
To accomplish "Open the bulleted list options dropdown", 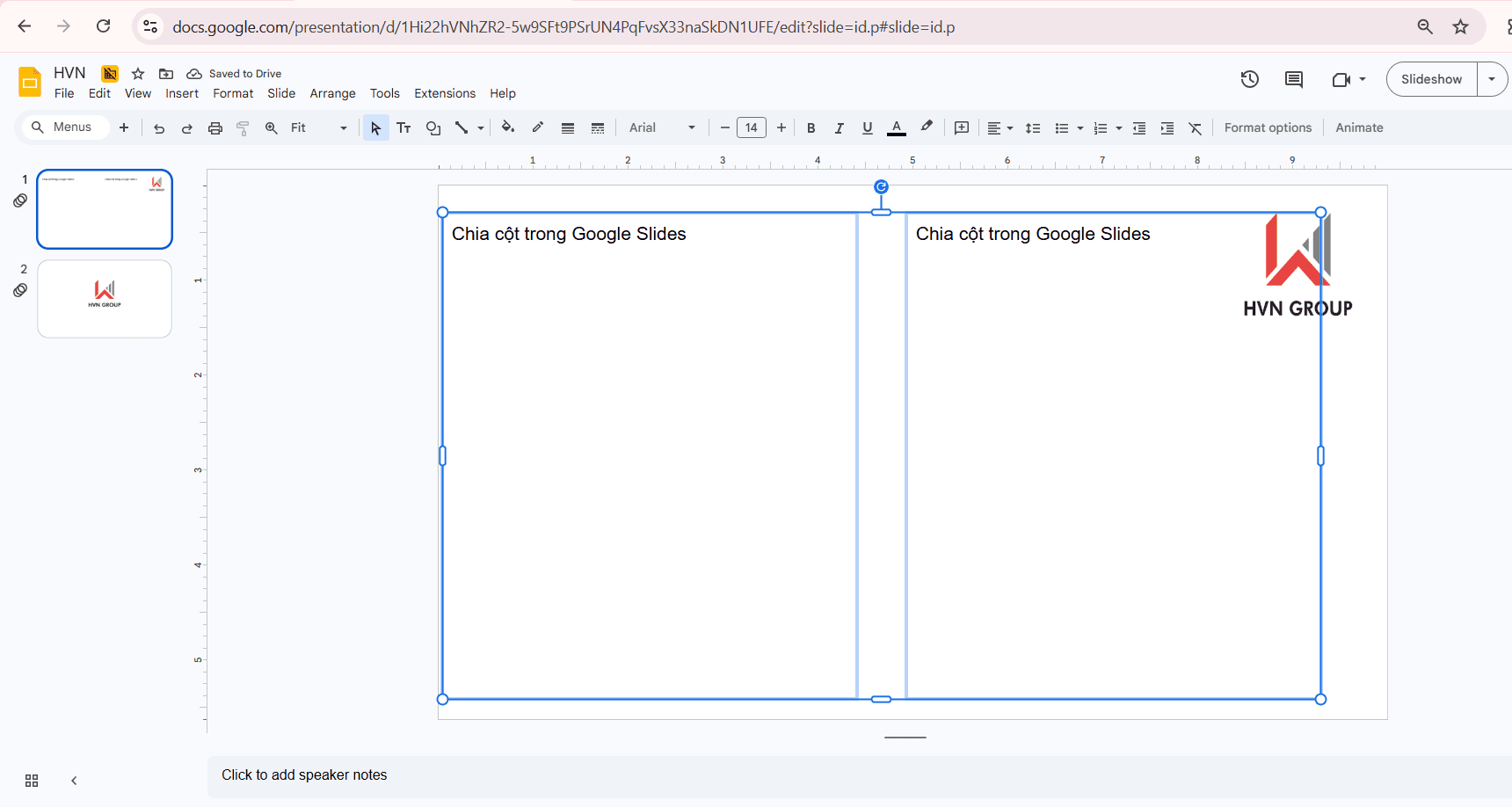I will coord(1080,127).
